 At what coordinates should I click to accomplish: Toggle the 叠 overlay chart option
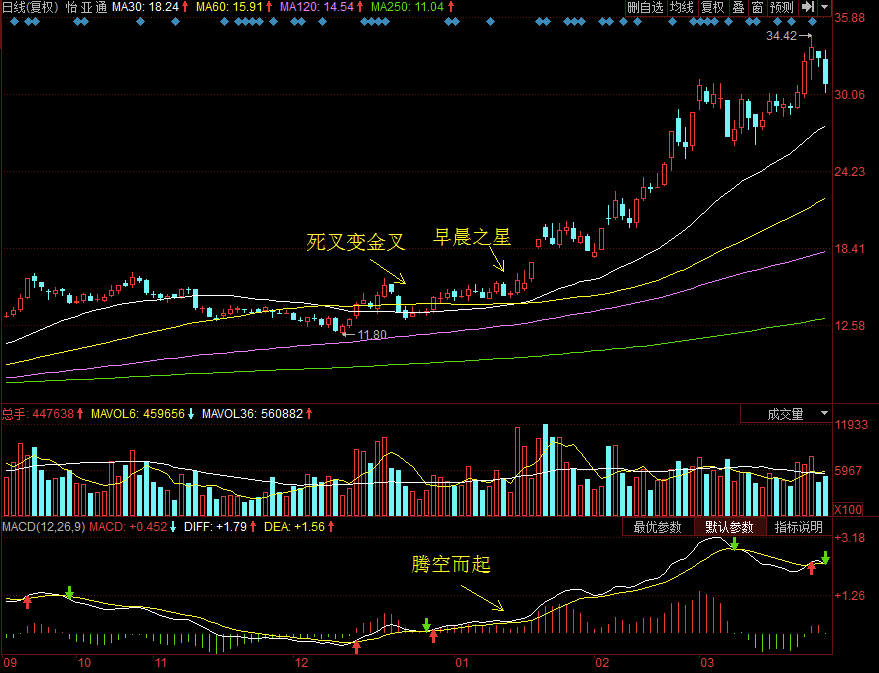click(x=738, y=8)
